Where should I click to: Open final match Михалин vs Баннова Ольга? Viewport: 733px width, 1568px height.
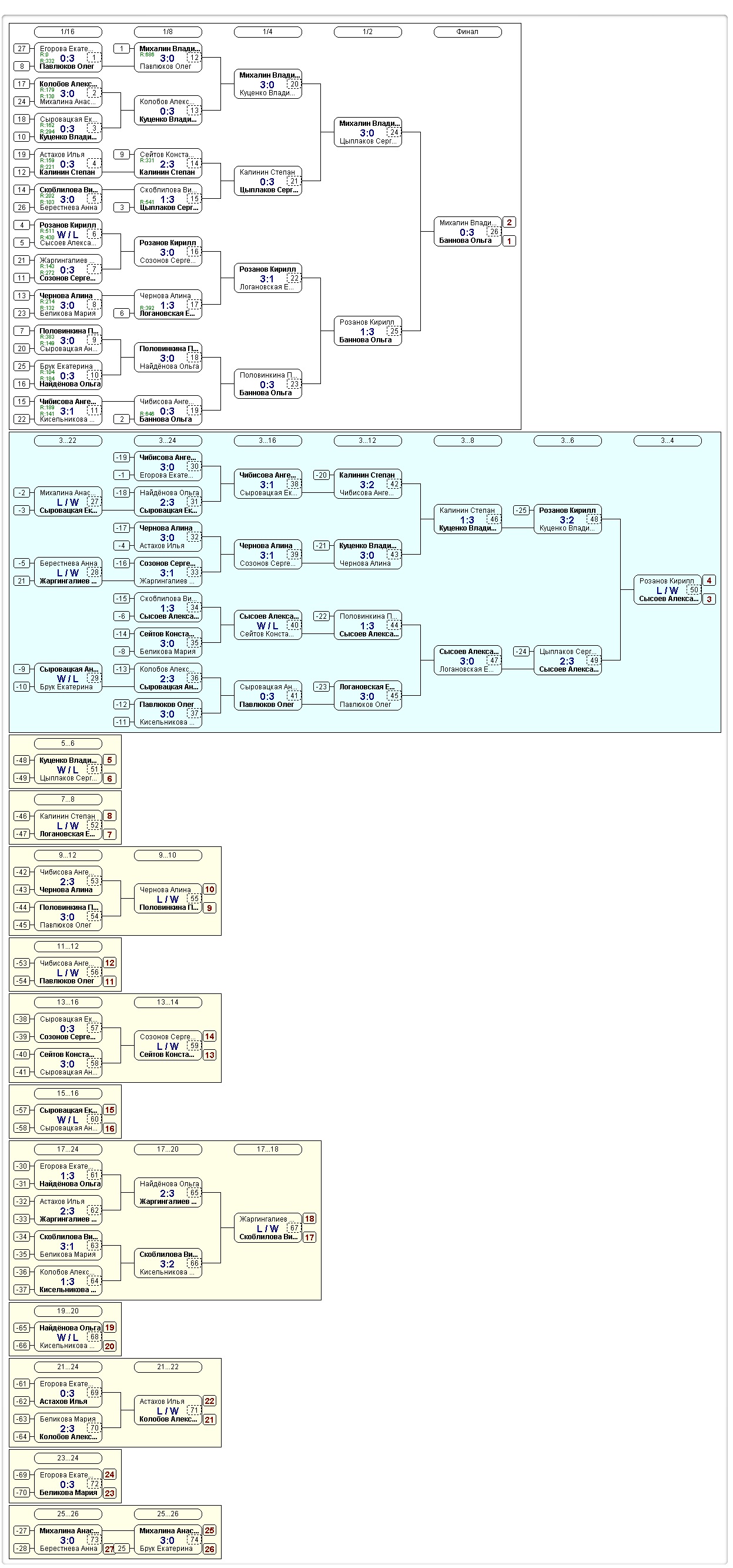pos(467,231)
